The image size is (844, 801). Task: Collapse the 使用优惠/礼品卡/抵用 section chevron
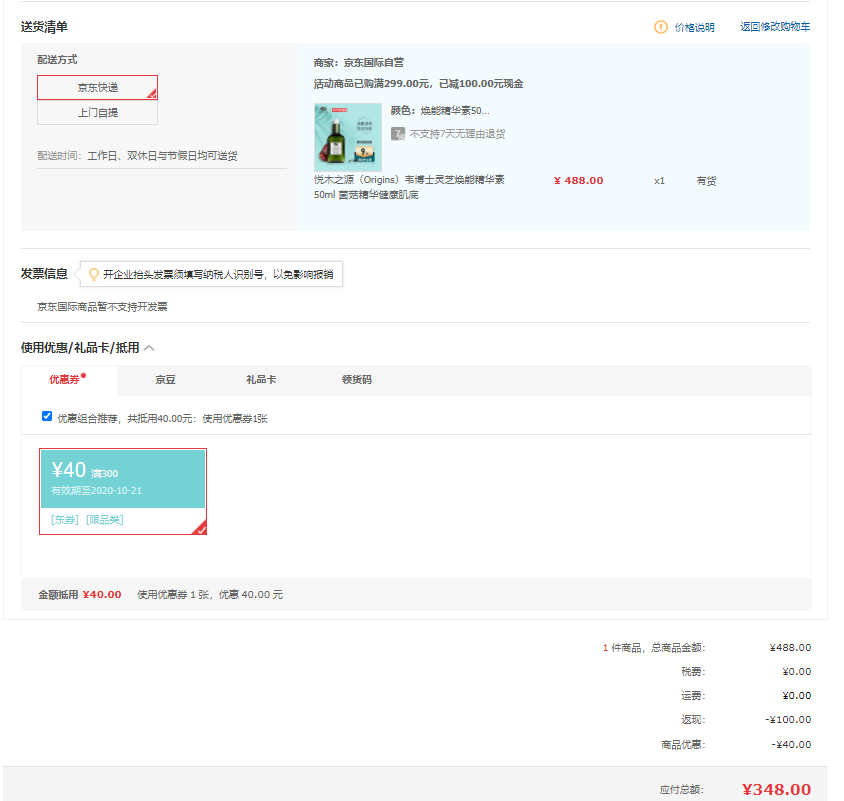click(x=150, y=348)
